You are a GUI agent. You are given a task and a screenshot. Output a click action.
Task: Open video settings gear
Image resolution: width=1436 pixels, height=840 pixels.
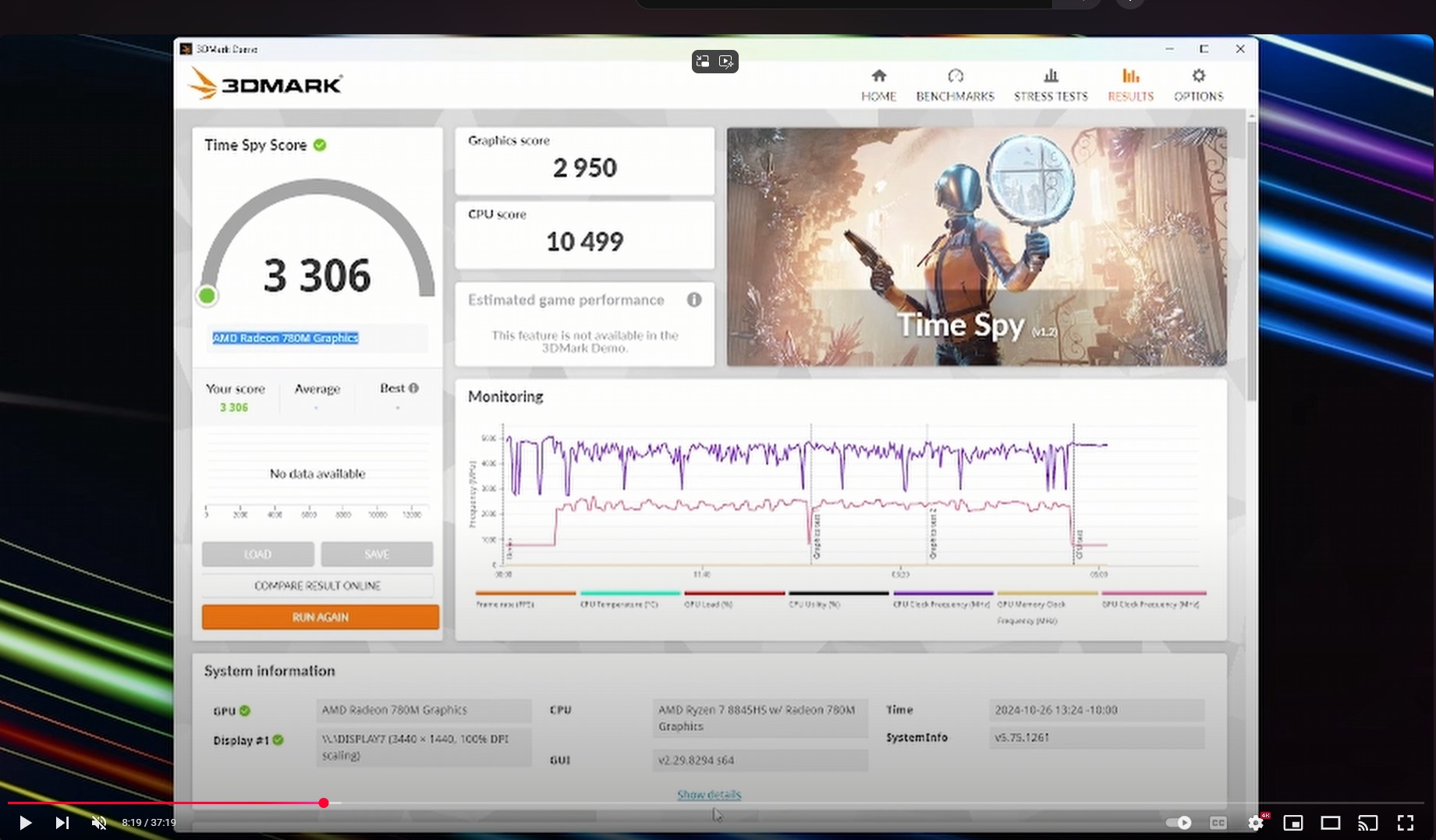1256,823
